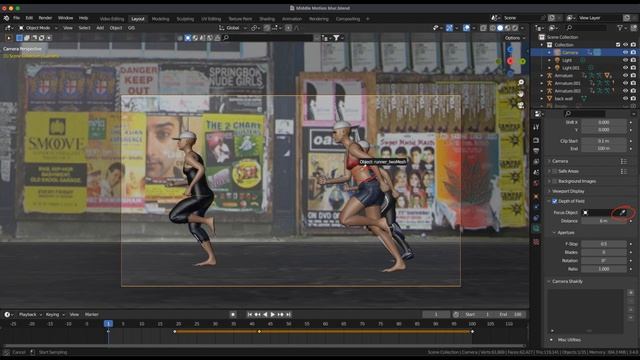Viewport: 640px width, 360px height.
Task: Open the viewport Object menu
Action: 116,28
